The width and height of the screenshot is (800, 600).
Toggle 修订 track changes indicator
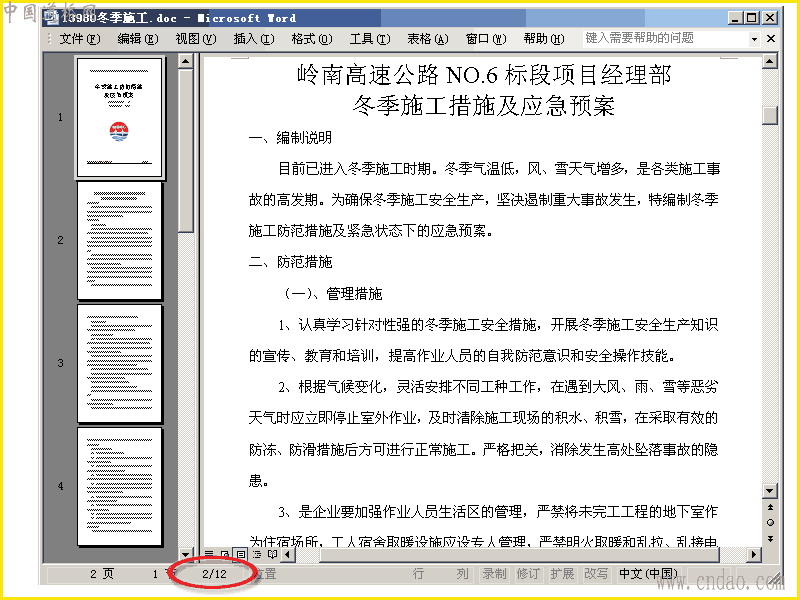pyautogui.click(x=528, y=573)
